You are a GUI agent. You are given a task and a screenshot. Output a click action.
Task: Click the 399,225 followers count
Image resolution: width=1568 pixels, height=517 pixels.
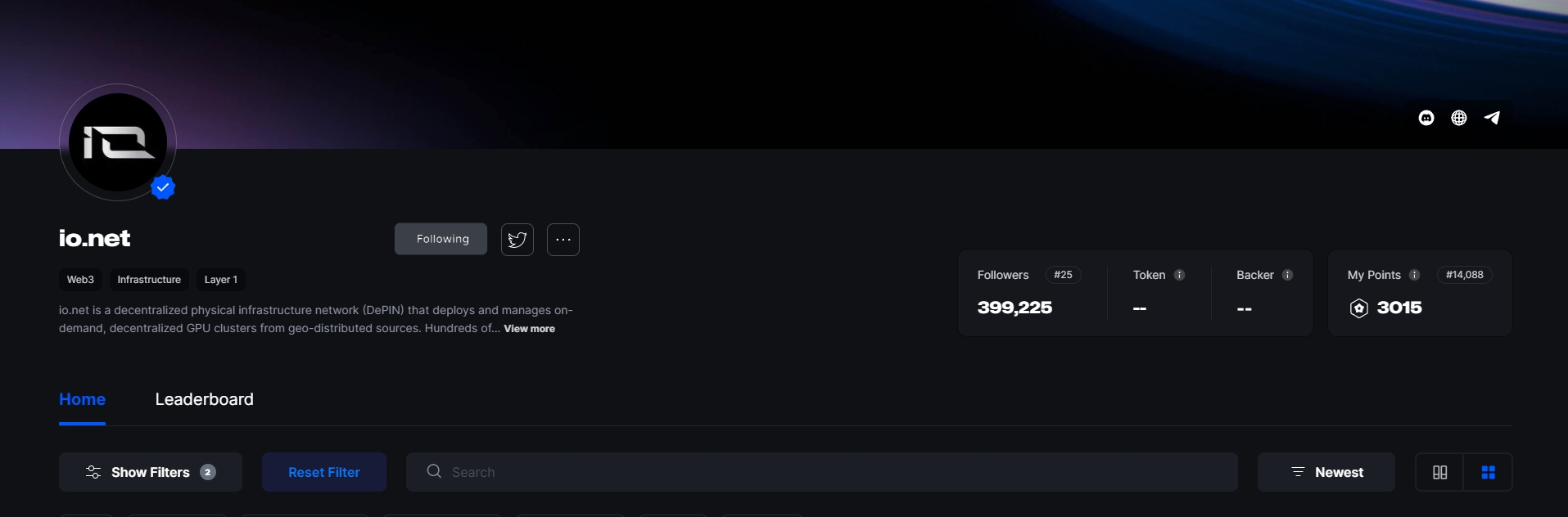(x=1014, y=308)
